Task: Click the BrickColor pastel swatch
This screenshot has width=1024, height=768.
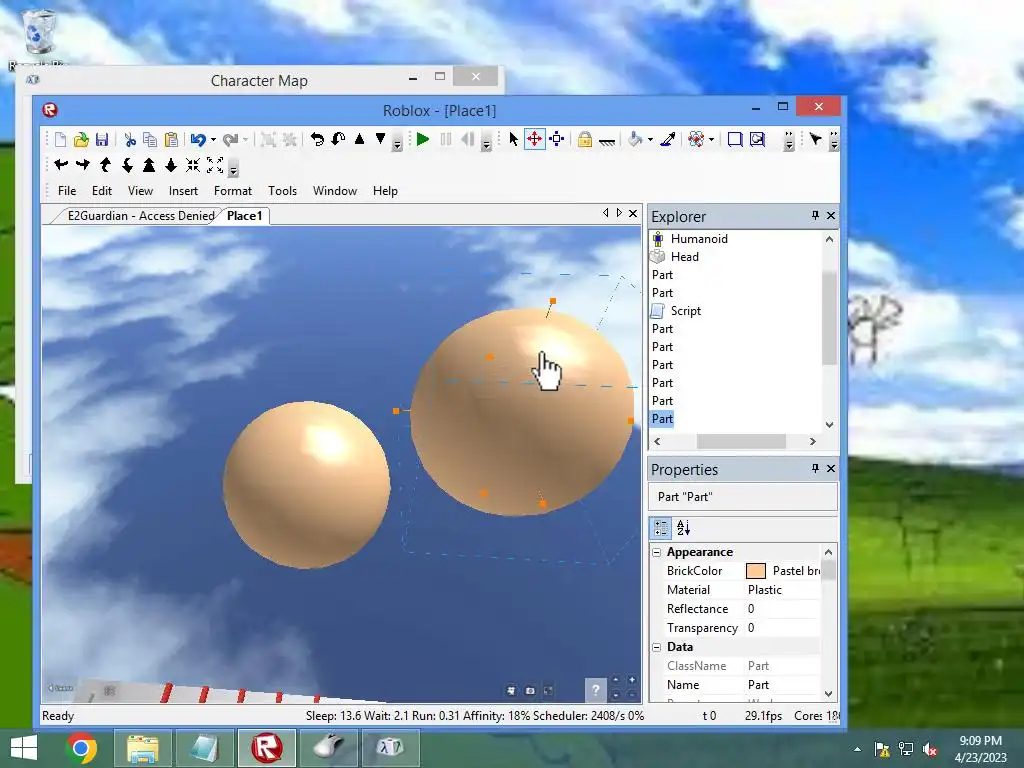Action: pyautogui.click(x=756, y=571)
